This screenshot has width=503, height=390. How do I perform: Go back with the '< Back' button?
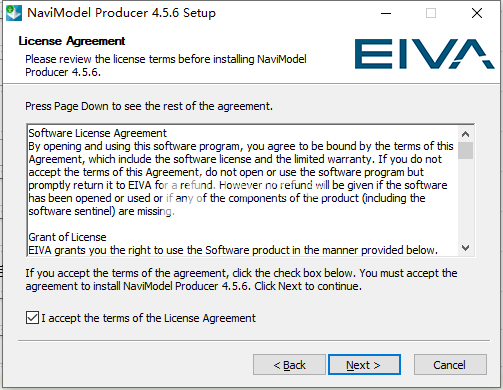(x=289, y=365)
